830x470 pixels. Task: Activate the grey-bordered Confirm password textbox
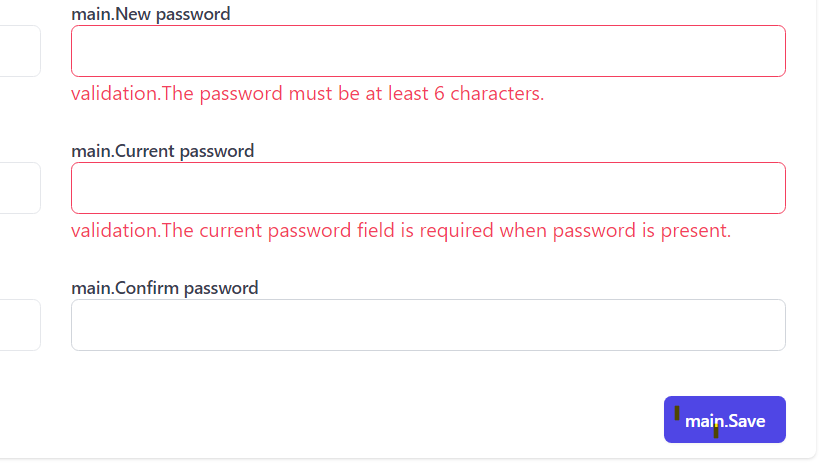click(x=428, y=325)
